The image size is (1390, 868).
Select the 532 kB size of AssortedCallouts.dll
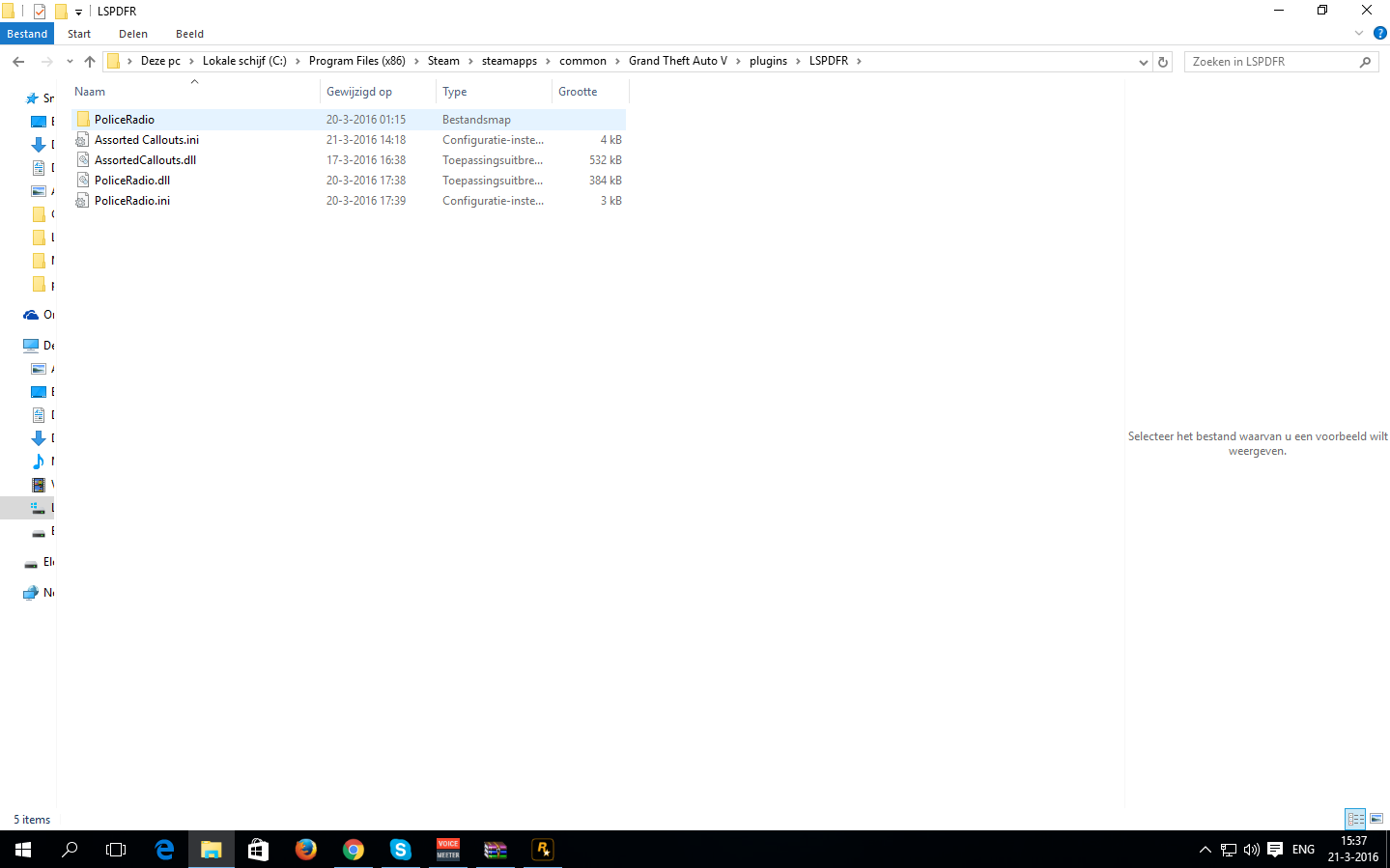pos(606,160)
